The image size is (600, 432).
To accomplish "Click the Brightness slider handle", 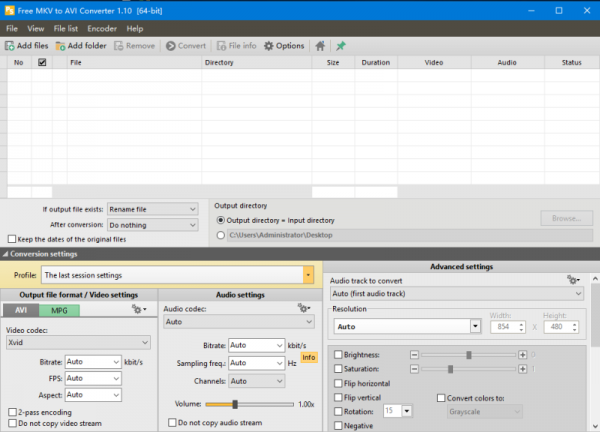I will click(x=469, y=355).
